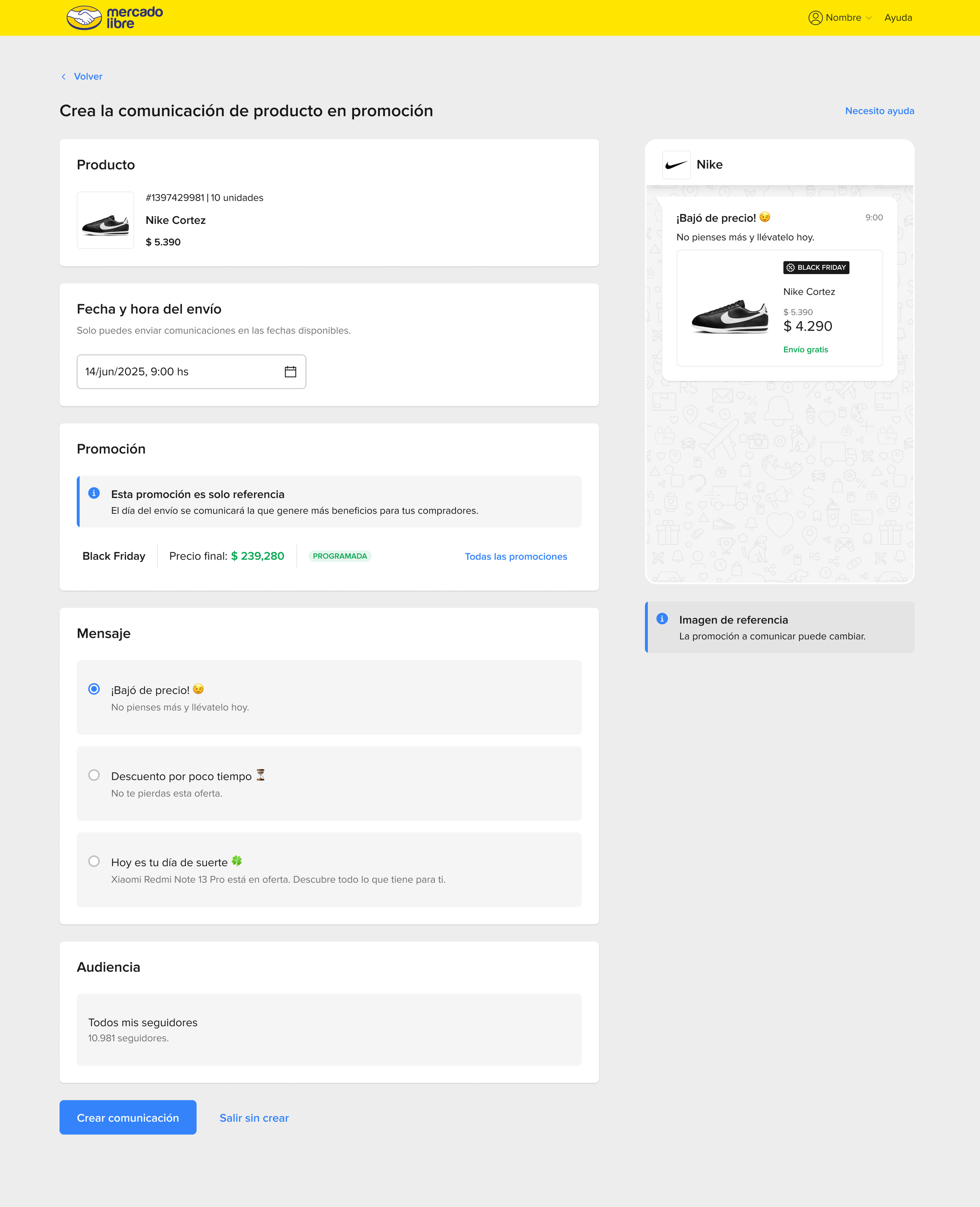Click info icon beside Imagen de referencia
This screenshot has width=980, height=1207.
(662, 618)
